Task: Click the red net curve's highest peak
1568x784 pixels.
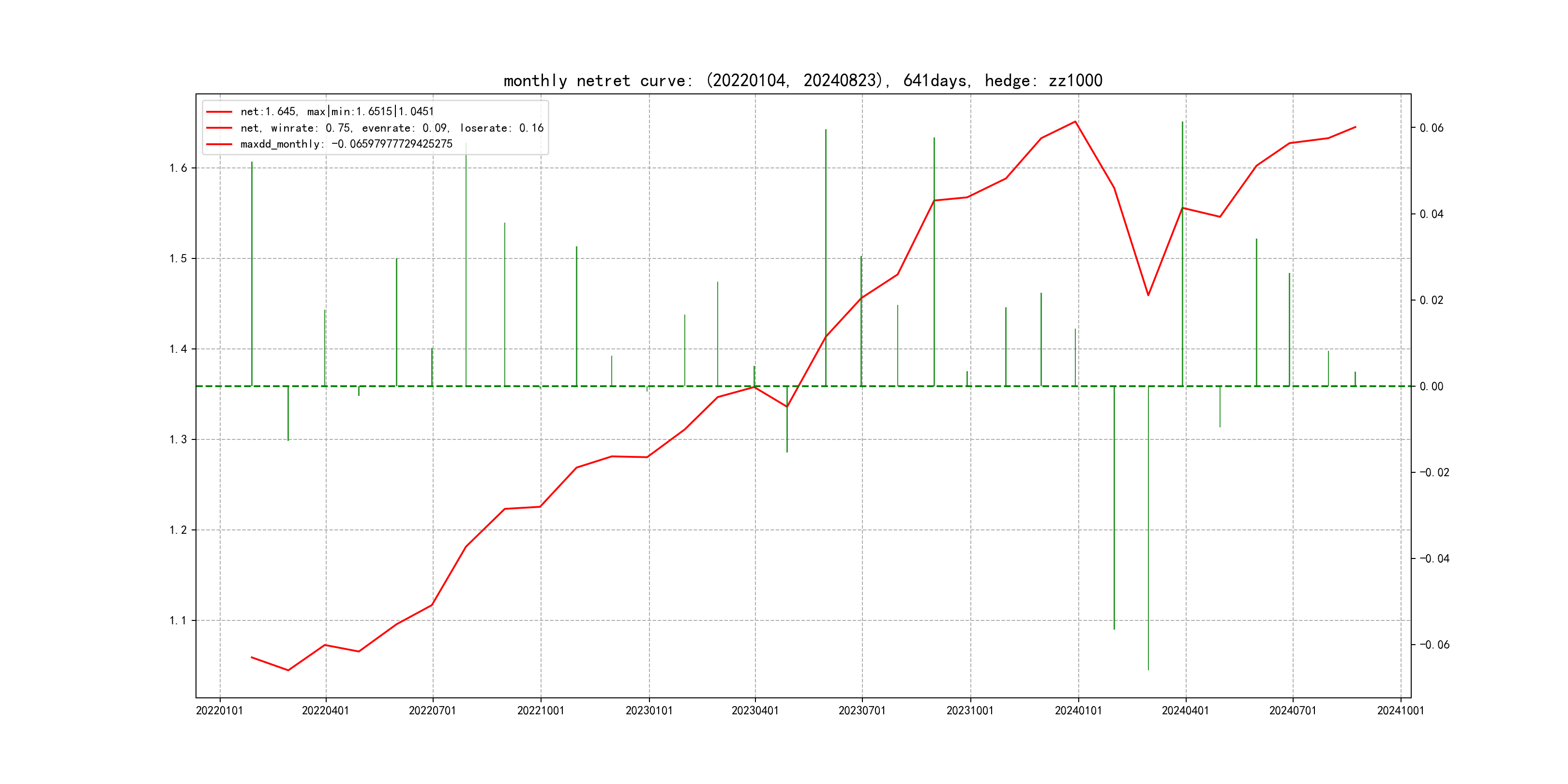Action: [1075, 122]
